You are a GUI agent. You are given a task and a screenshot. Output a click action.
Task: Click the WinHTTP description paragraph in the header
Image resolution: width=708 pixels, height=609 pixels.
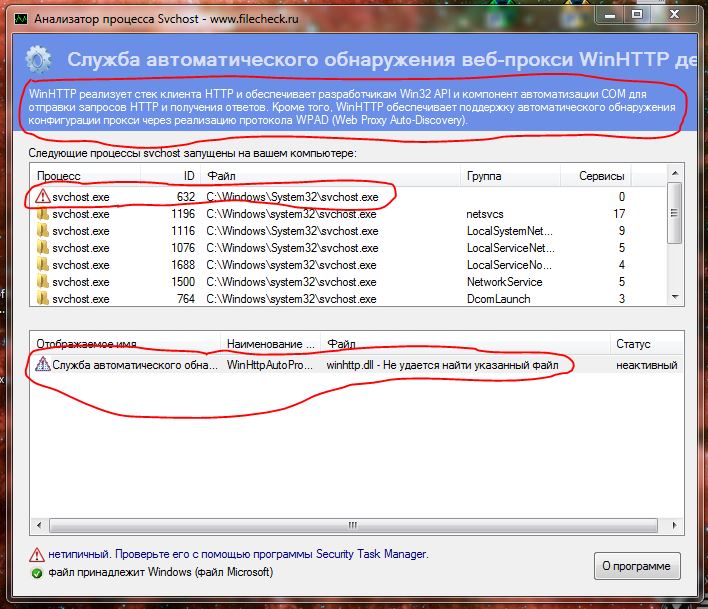click(352, 107)
